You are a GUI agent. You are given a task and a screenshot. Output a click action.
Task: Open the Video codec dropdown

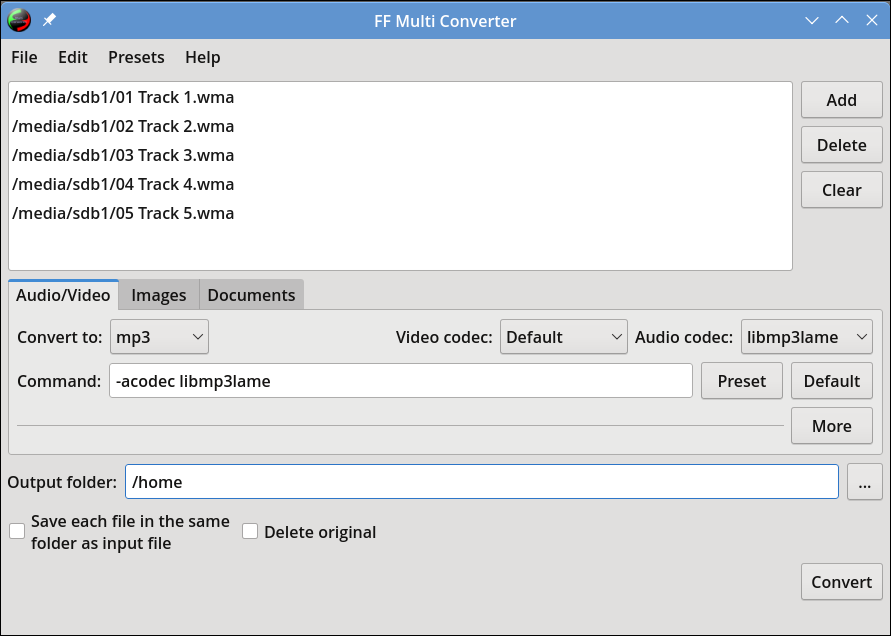563,336
